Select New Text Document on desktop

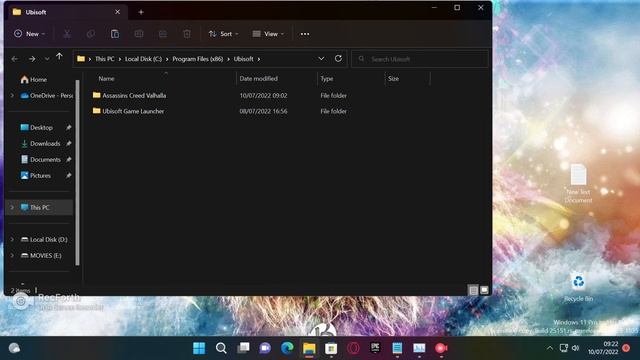(x=578, y=184)
